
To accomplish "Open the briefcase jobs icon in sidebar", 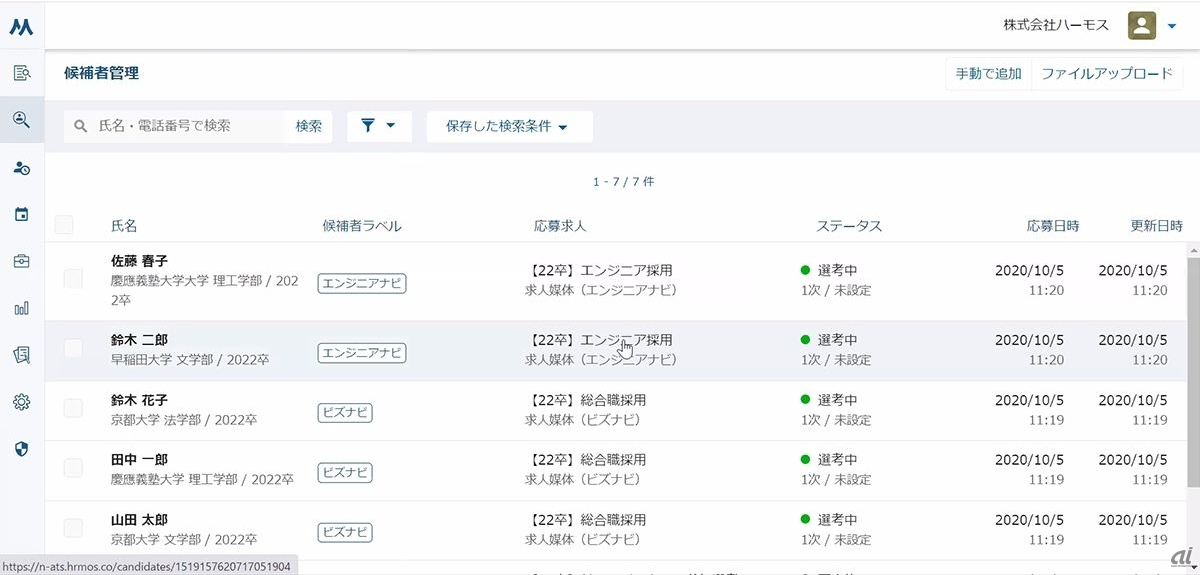I will coord(21,261).
